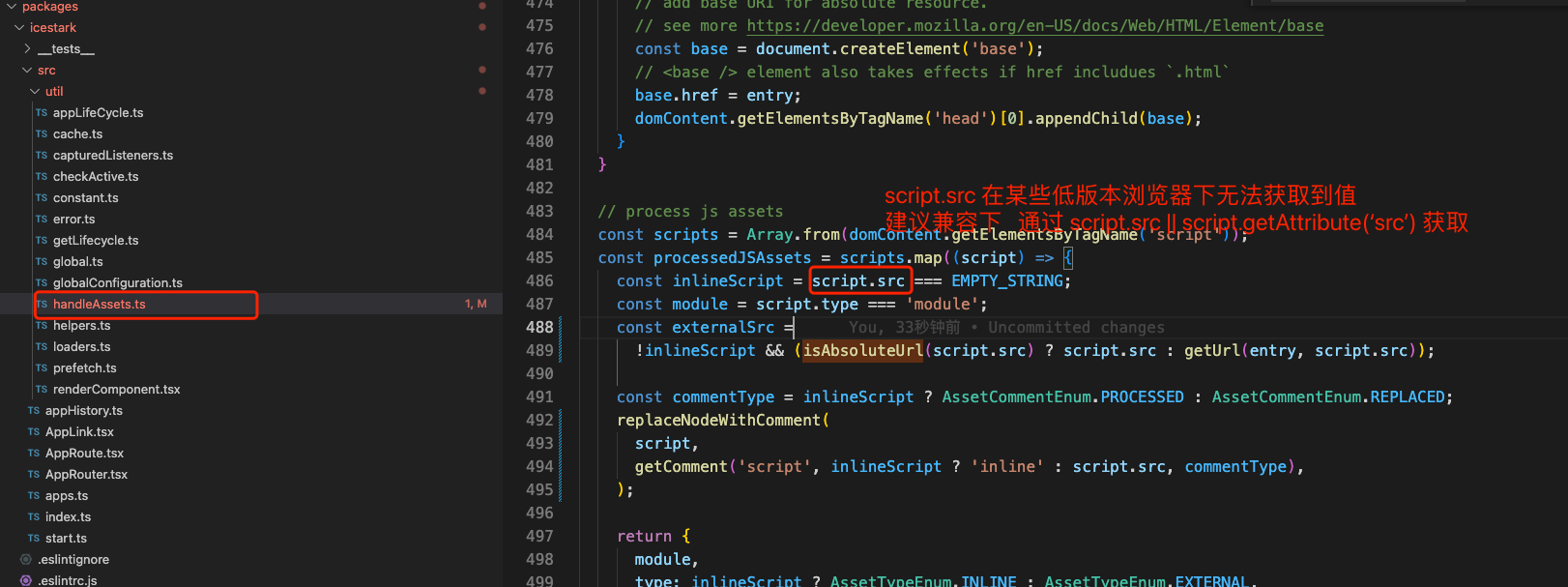Open globalConfiguration.ts file

tap(118, 282)
